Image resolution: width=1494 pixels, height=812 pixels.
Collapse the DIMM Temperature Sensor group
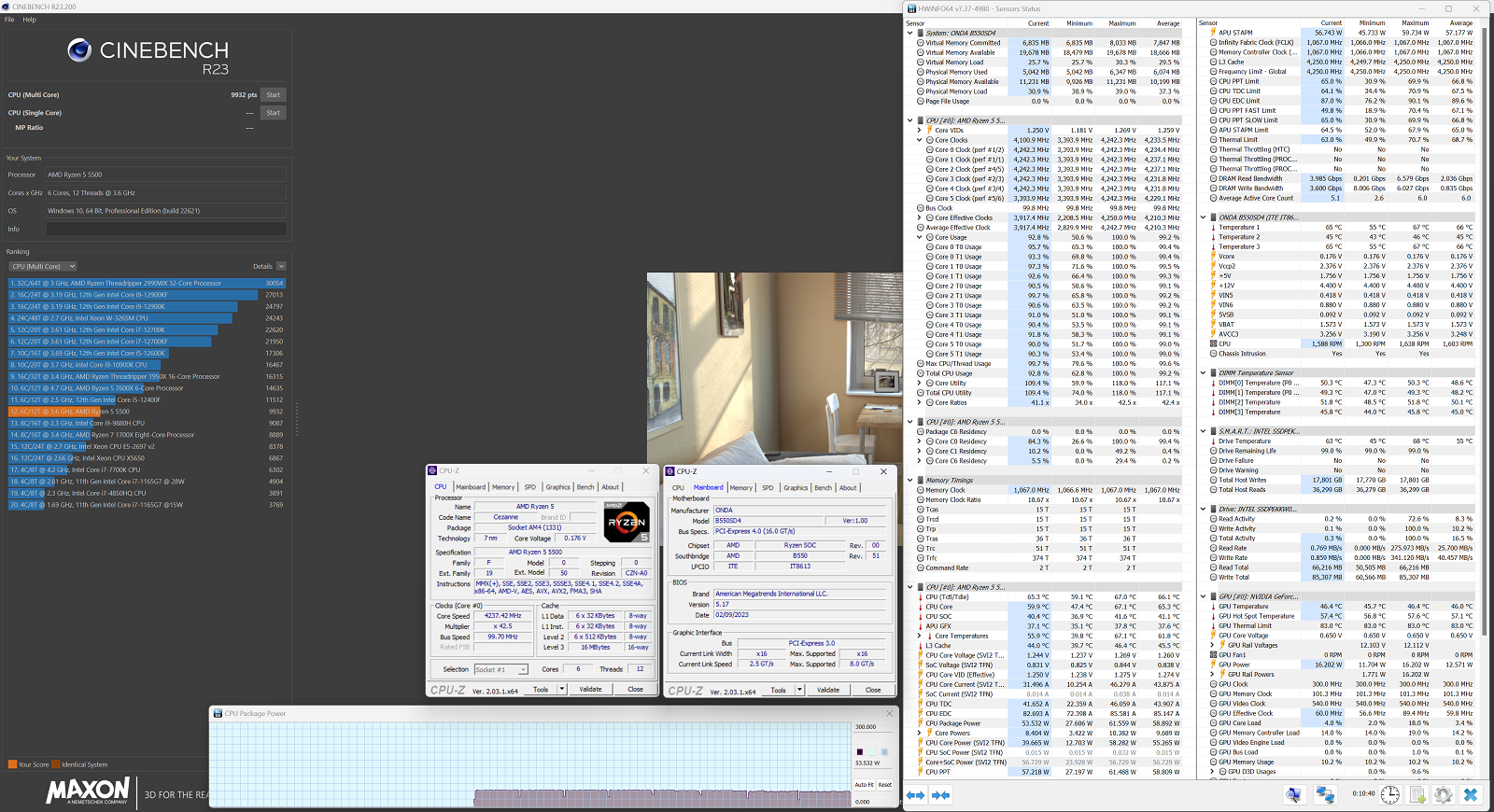[1204, 373]
